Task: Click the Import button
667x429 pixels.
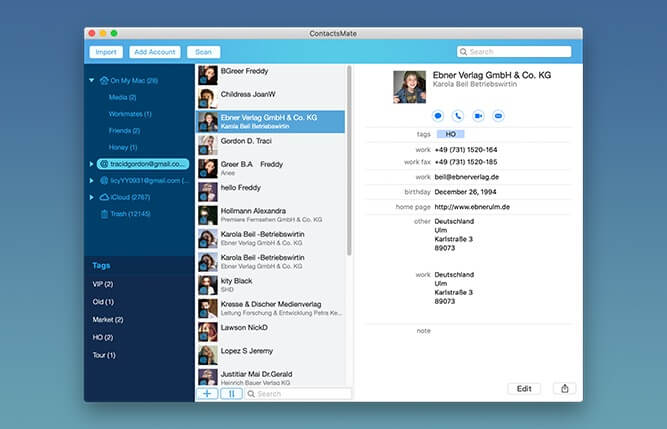Action: coord(106,52)
